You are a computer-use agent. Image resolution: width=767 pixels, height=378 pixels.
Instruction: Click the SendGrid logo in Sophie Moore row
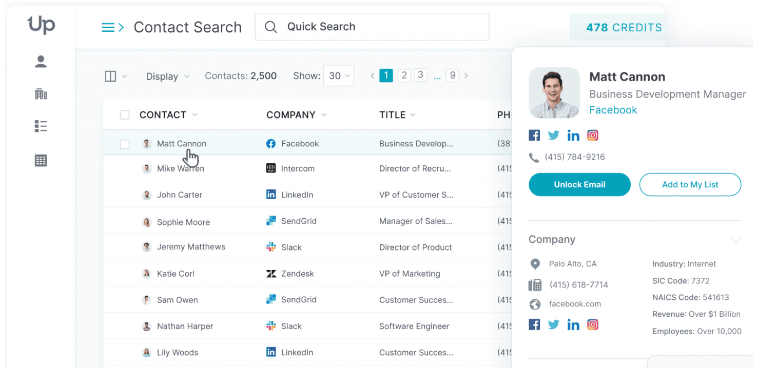[271, 221]
